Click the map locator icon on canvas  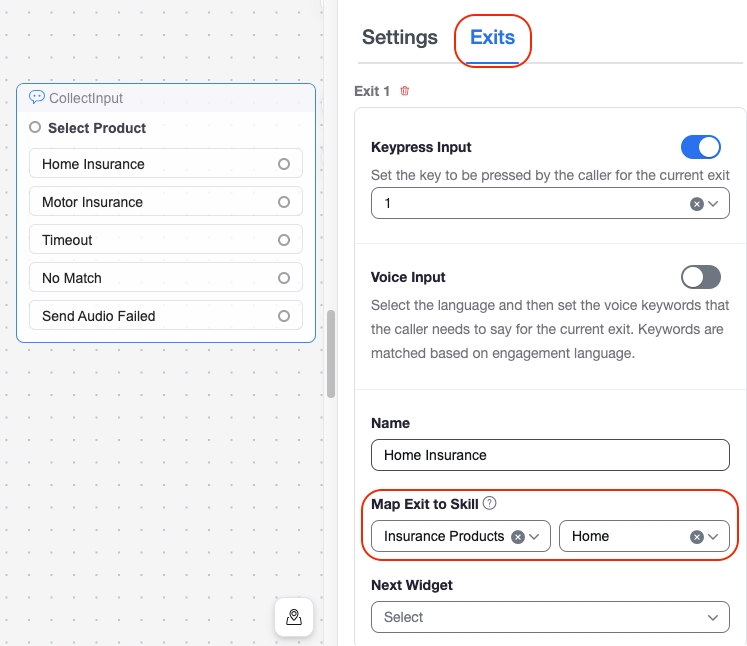point(294,617)
